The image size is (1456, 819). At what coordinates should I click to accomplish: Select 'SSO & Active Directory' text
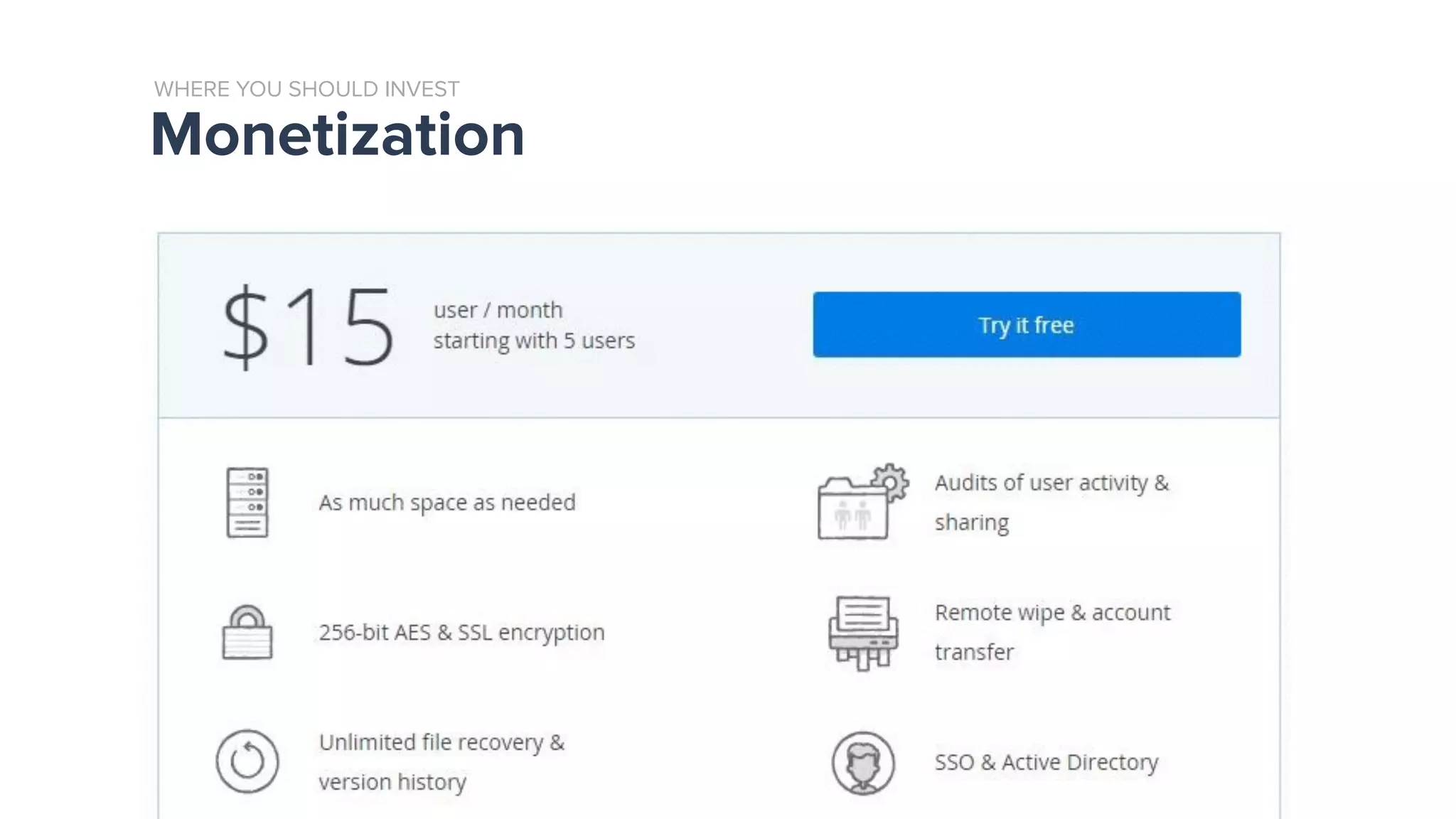(1046, 762)
